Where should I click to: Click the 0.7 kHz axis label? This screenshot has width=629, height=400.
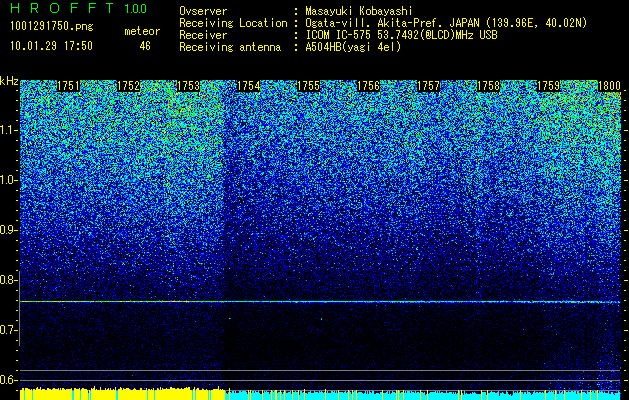[x=8, y=330]
